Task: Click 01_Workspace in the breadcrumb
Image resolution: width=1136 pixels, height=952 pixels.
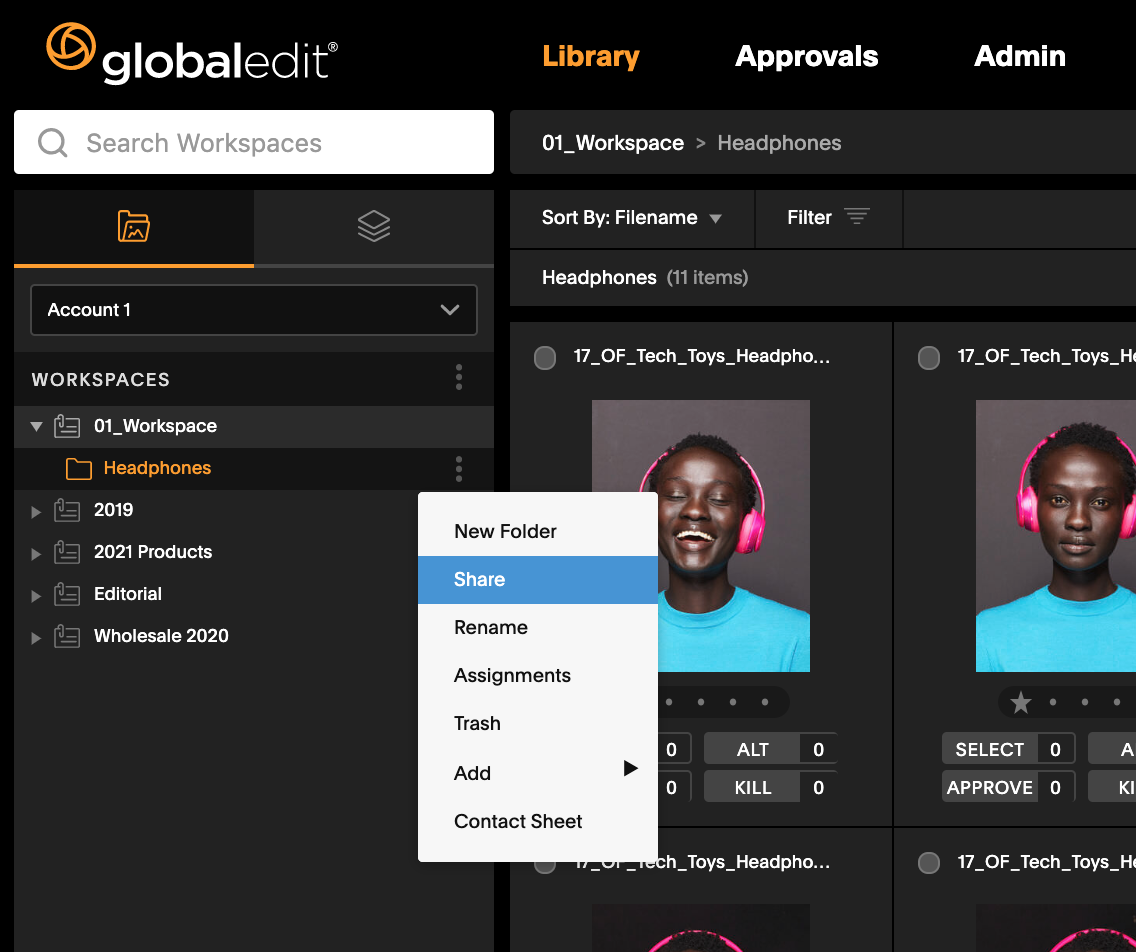Action: tap(613, 143)
